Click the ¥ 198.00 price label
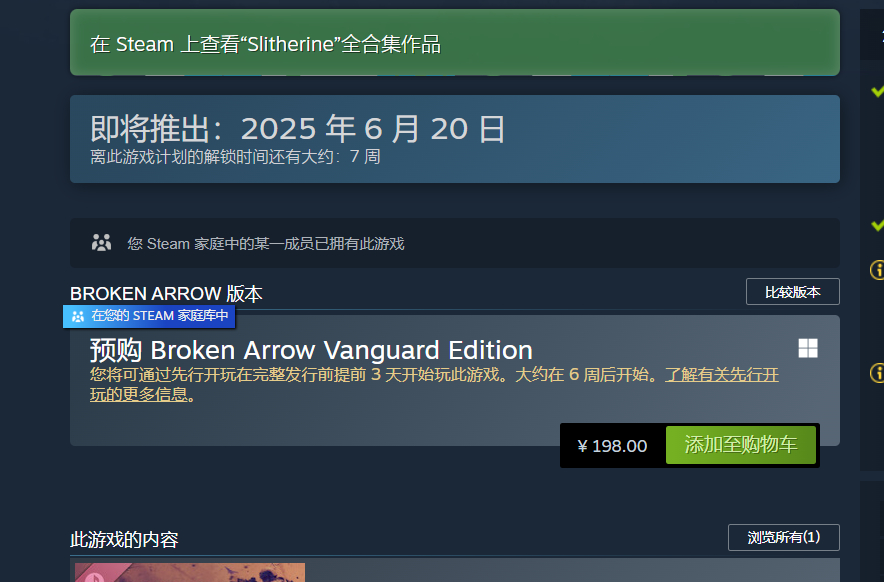Image resolution: width=884 pixels, height=582 pixels. click(x=612, y=446)
